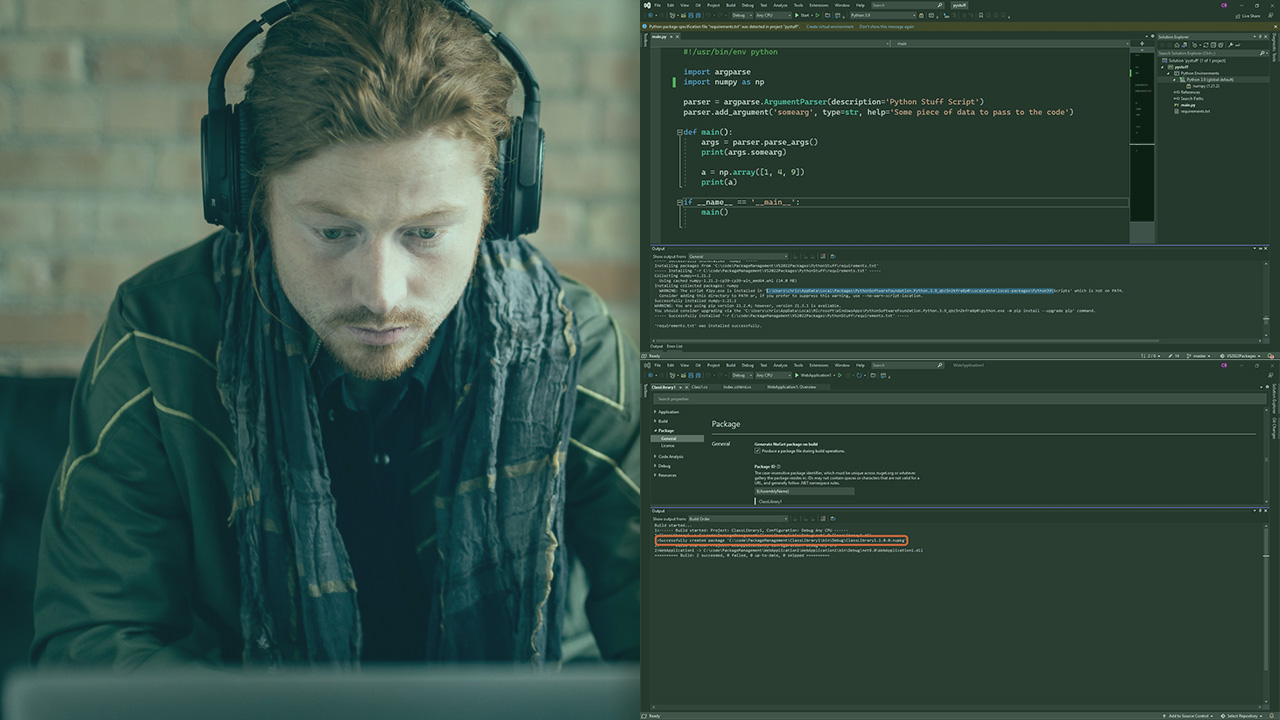Toggle 'Produce a package file during build' checkbox
The height and width of the screenshot is (720, 1280).
click(x=757, y=450)
